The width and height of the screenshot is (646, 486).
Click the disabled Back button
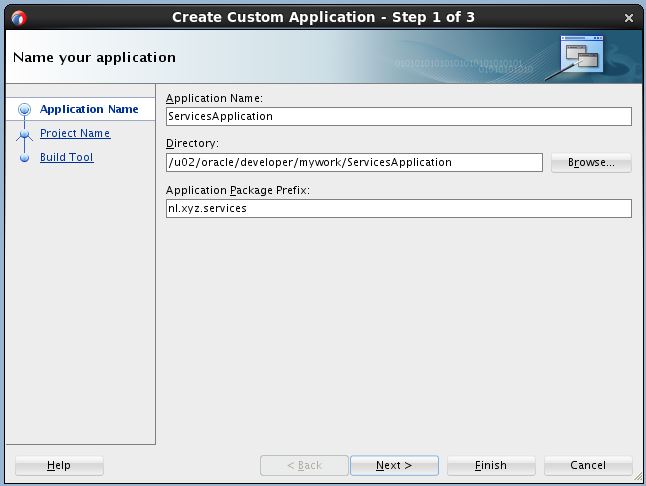[303, 465]
